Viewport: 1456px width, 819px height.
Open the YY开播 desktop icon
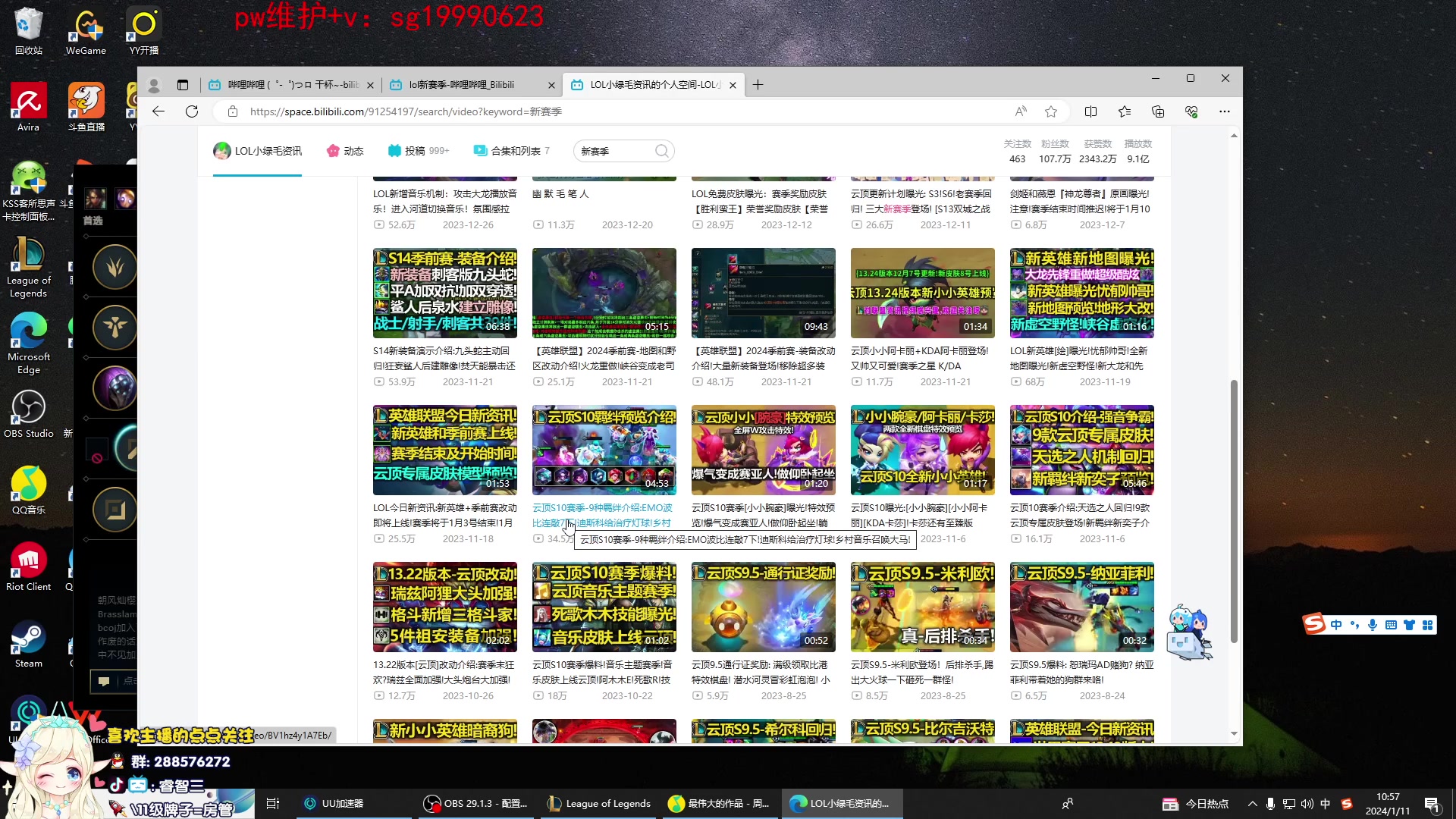tap(144, 31)
